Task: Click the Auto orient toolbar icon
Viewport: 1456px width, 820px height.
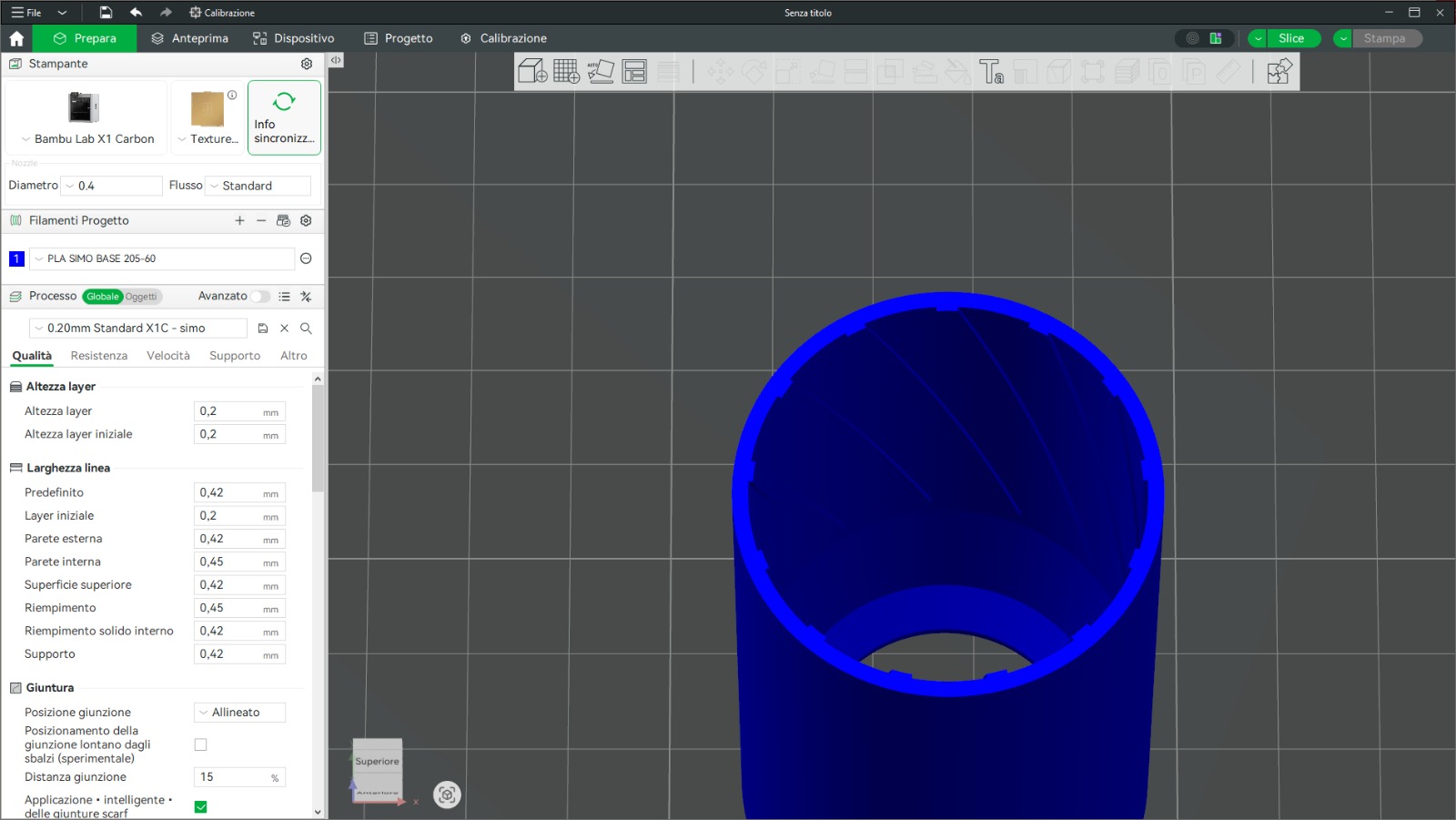Action: point(601,71)
